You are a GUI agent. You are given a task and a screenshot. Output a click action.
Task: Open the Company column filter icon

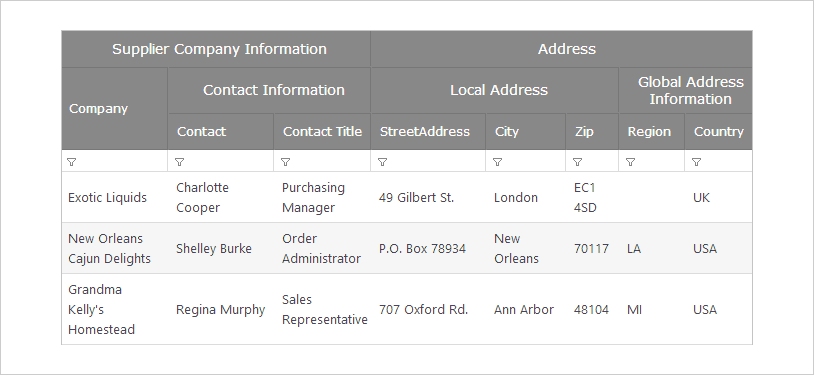(x=72, y=162)
